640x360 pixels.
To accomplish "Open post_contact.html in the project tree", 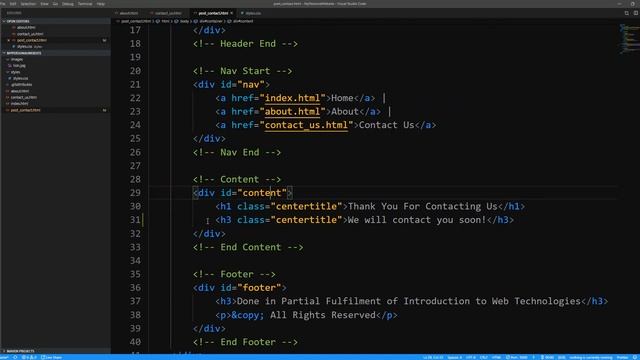I will point(25,110).
